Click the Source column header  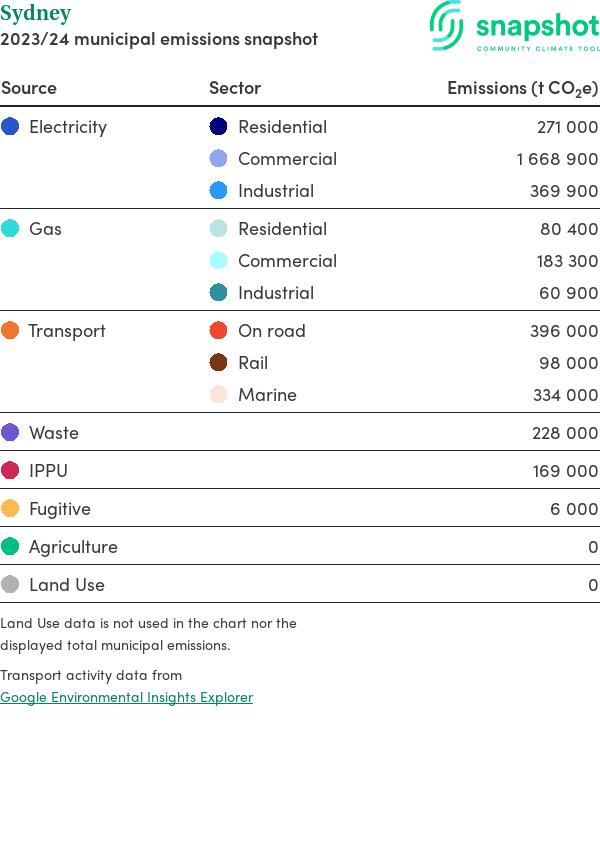click(29, 88)
